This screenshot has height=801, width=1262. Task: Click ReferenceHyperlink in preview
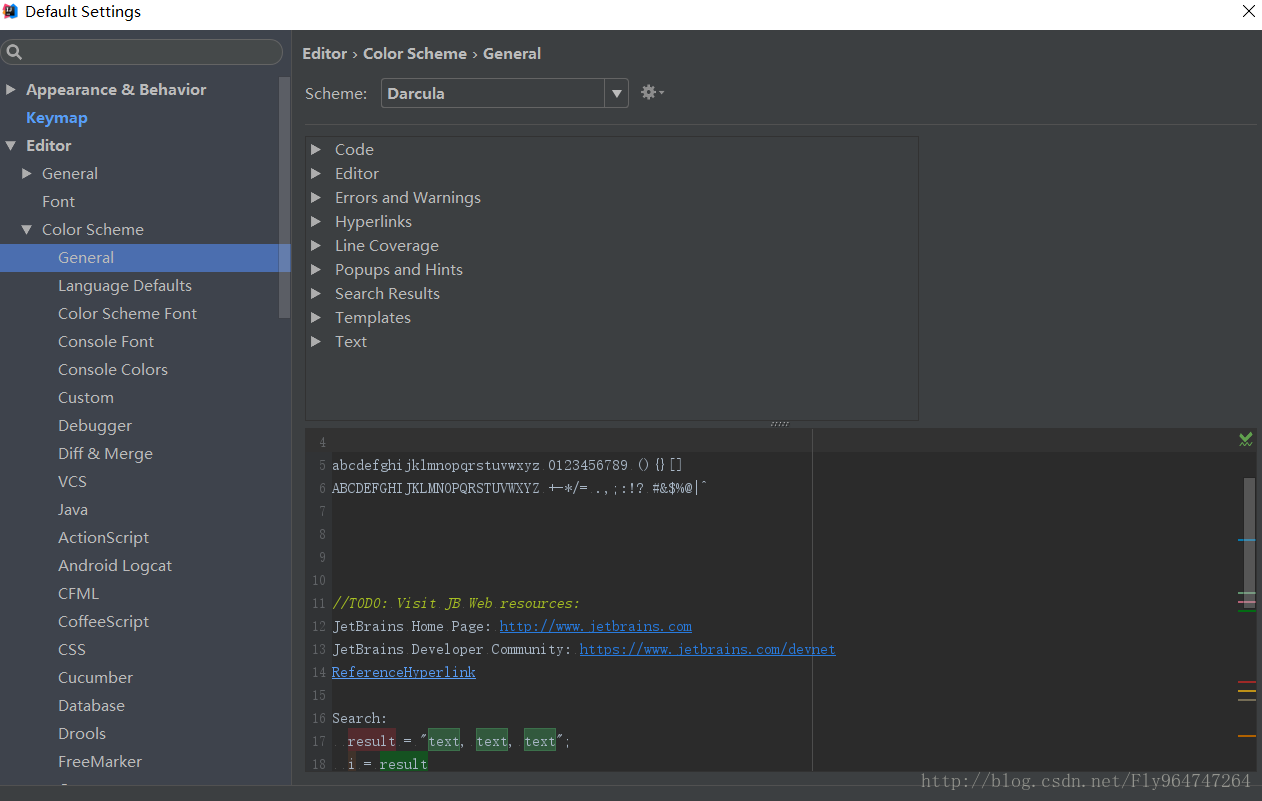click(403, 672)
